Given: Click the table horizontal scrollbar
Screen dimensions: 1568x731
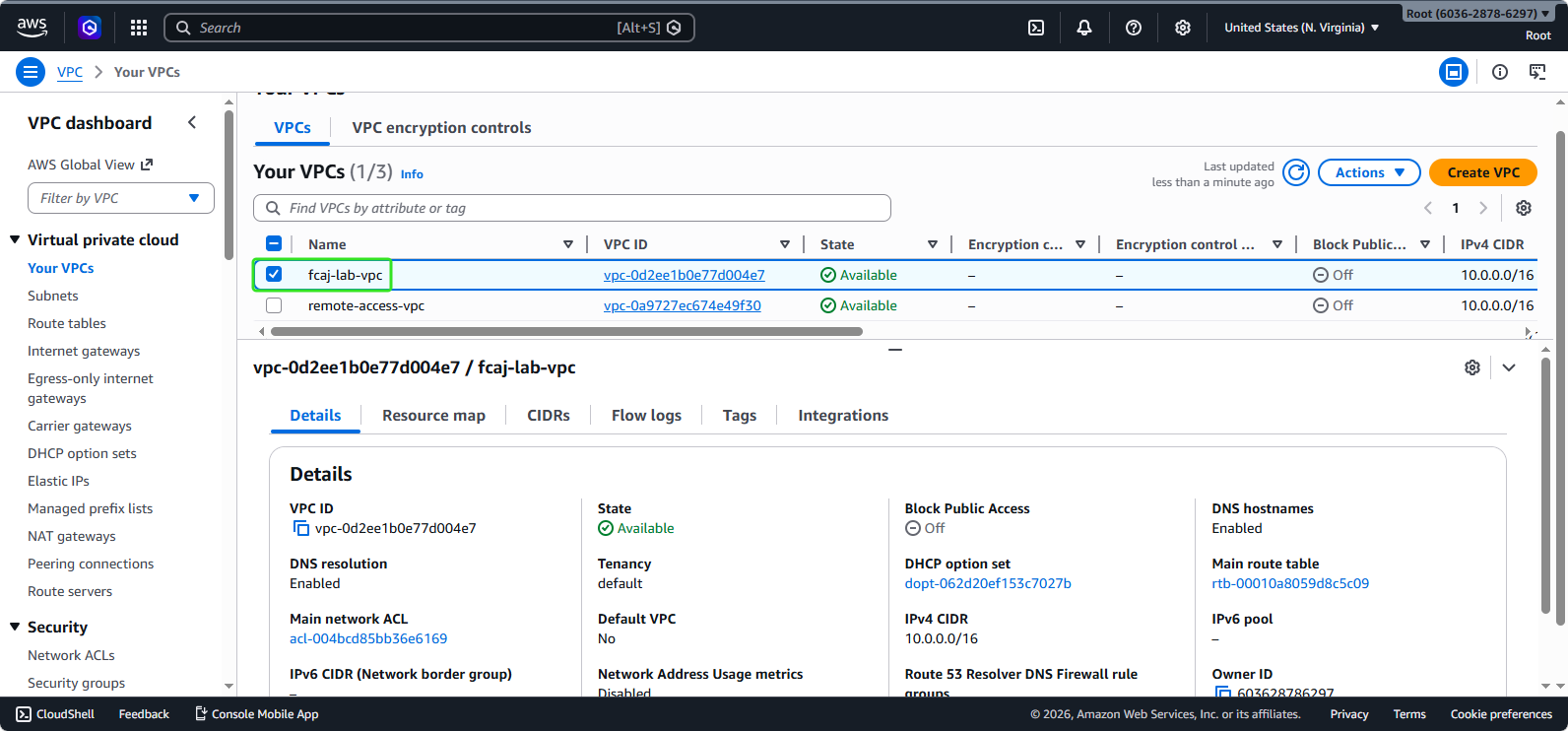Looking at the screenshot, I should (x=566, y=332).
